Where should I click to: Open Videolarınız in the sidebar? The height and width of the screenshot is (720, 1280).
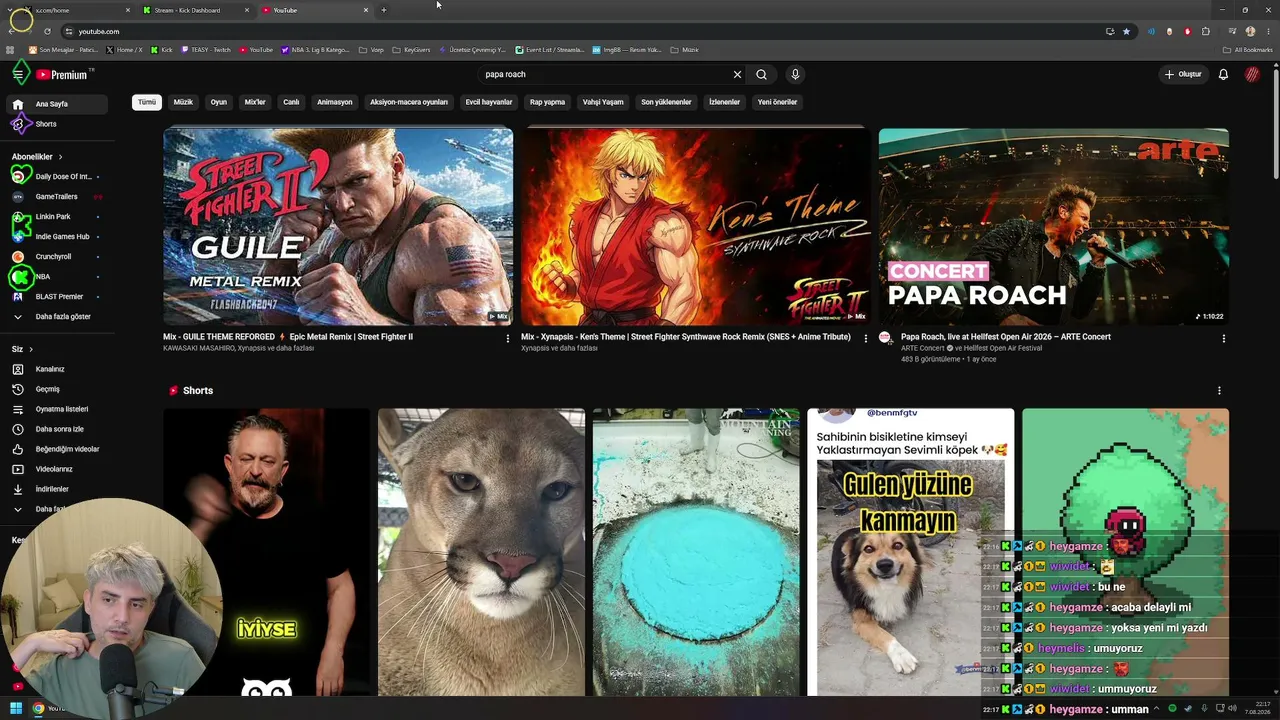[55, 469]
